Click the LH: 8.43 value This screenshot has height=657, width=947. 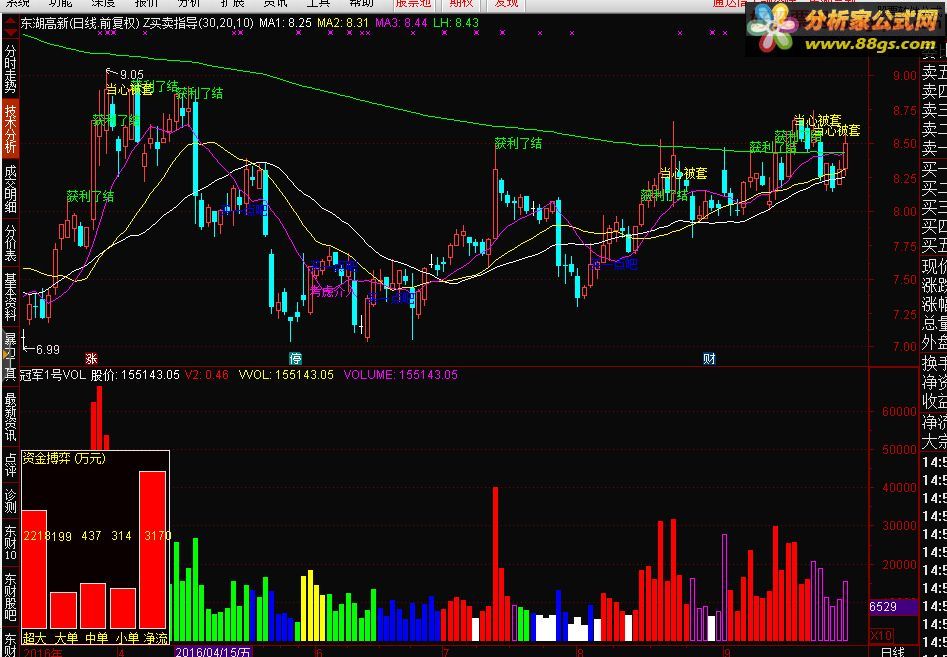click(x=456, y=24)
